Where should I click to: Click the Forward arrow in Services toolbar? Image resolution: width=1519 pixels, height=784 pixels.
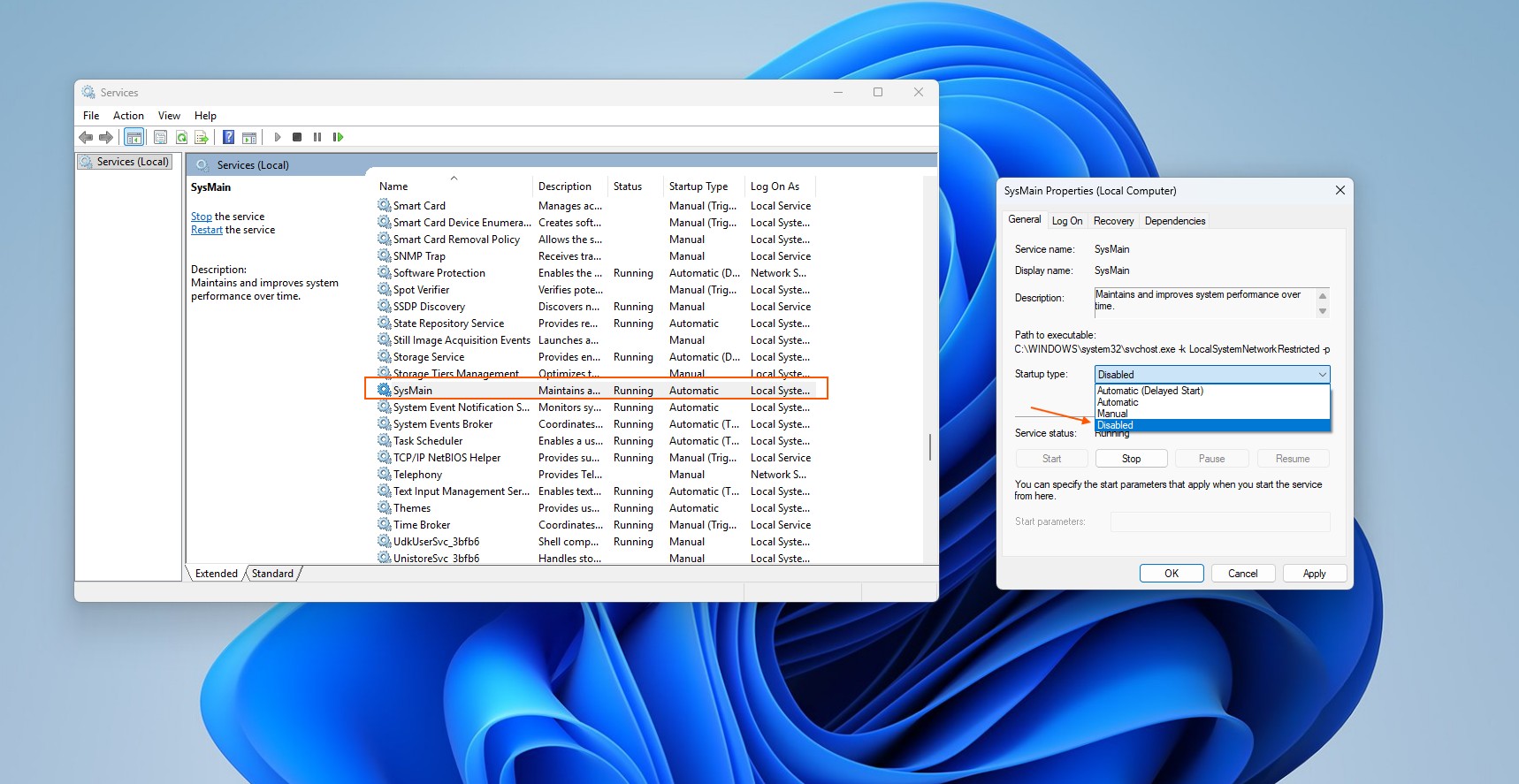click(106, 137)
